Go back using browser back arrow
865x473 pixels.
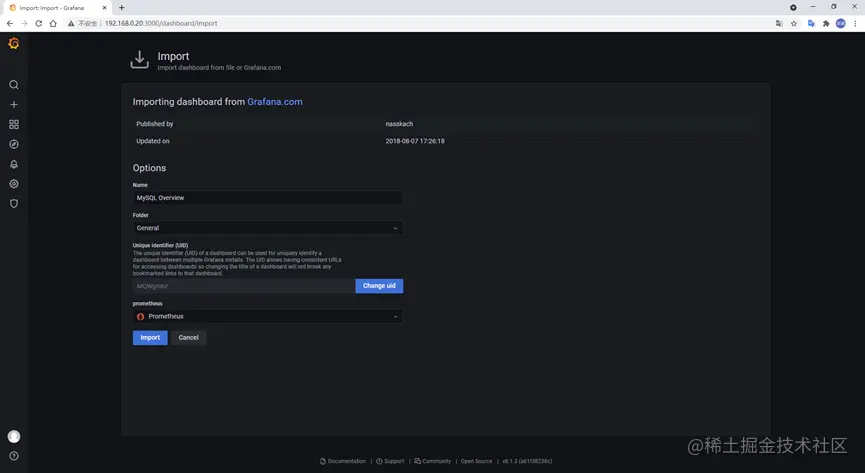[9, 23]
